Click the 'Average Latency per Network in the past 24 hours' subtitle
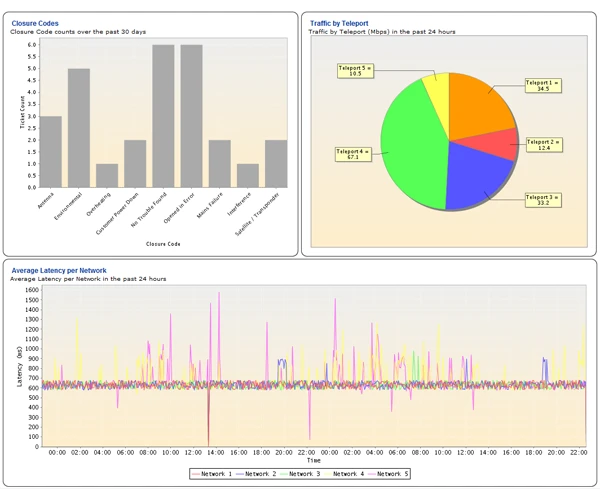The image size is (600, 500). [x=88, y=279]
